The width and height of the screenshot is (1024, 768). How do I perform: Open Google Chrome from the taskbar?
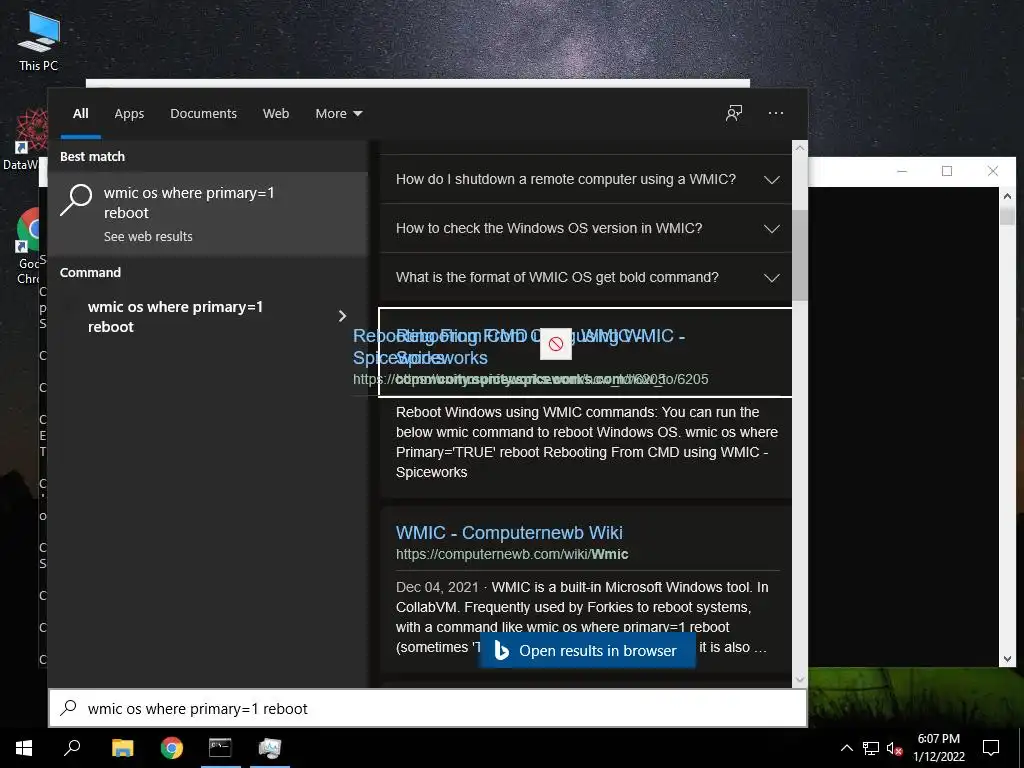(x=172, y=748)
